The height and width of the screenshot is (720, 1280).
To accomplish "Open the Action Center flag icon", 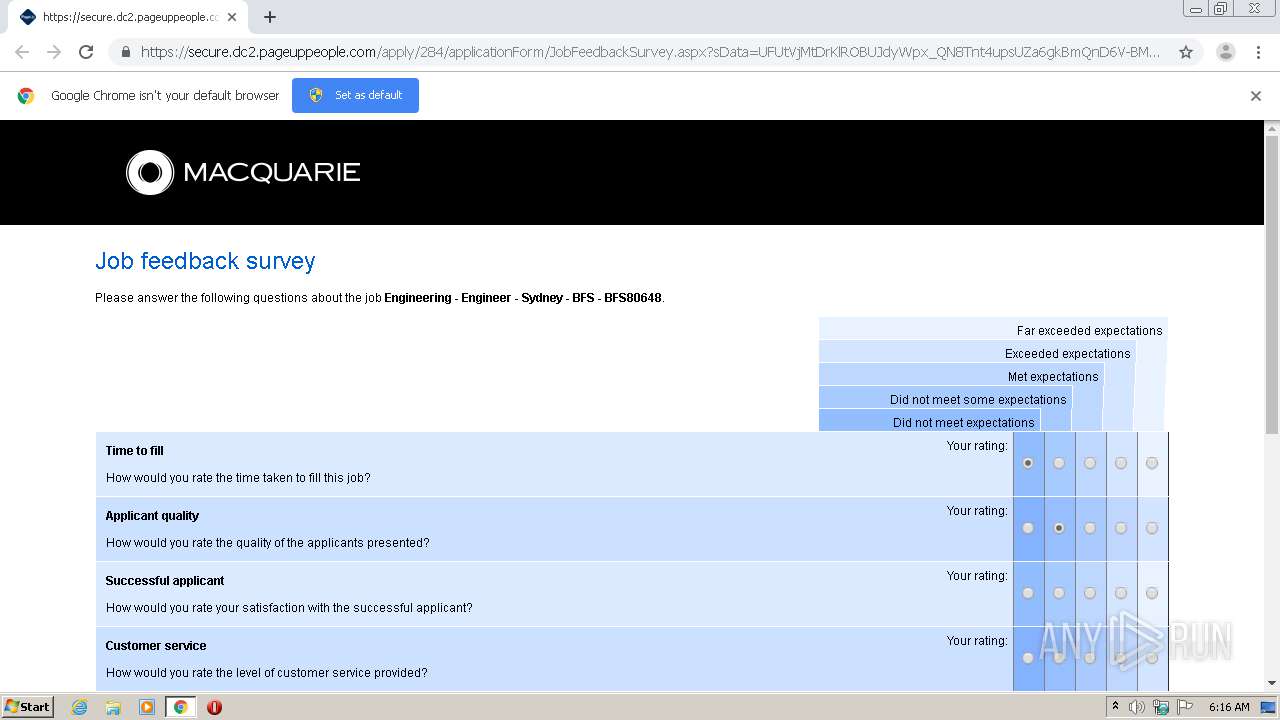I will pyautogui.click(x=1185, y=707).
